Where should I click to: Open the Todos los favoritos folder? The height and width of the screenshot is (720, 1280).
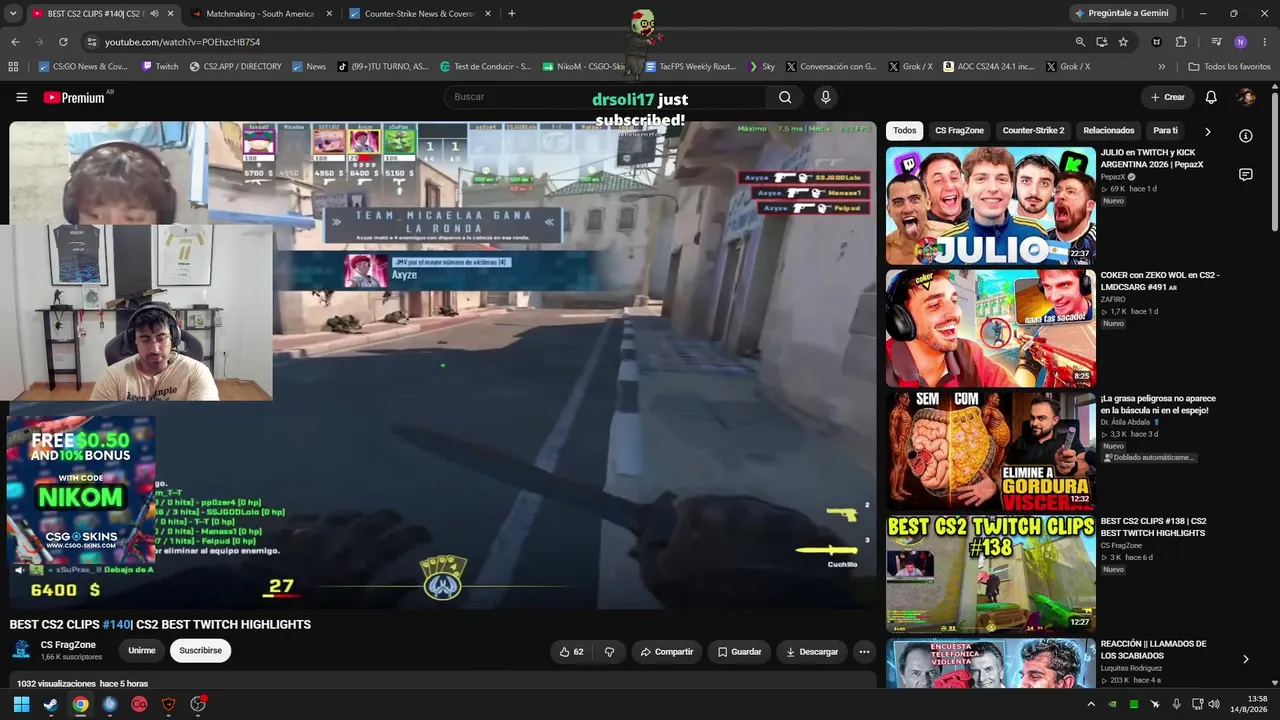[1229, 67]
